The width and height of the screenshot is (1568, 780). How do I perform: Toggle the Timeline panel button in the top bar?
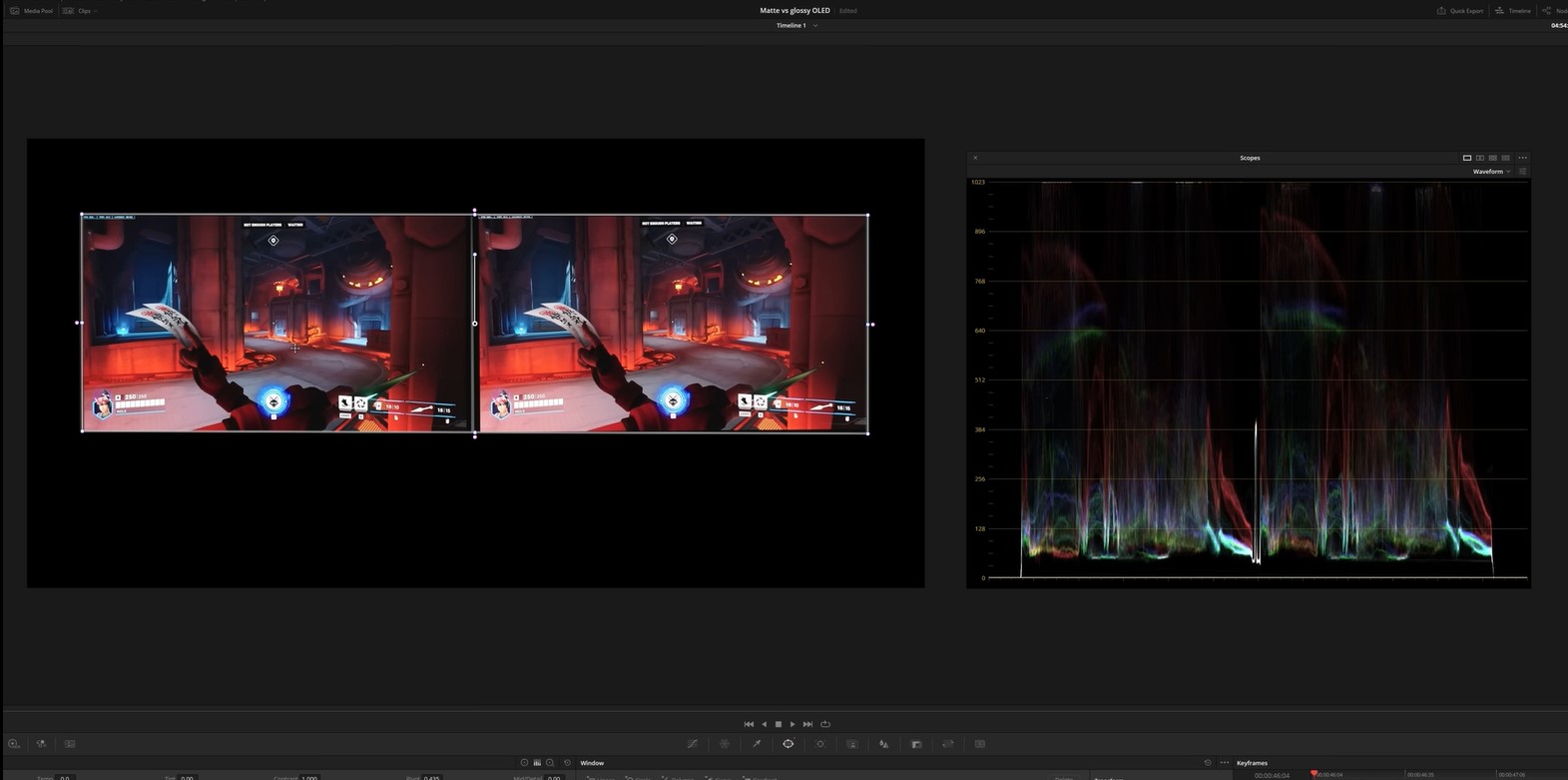(1513, 10)
